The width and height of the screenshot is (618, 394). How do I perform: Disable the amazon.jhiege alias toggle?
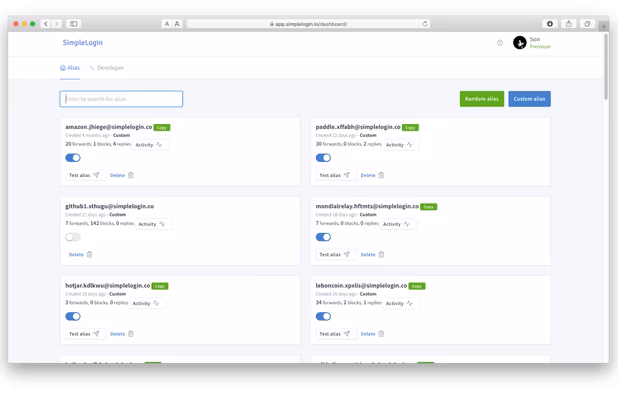coord(73,158)
